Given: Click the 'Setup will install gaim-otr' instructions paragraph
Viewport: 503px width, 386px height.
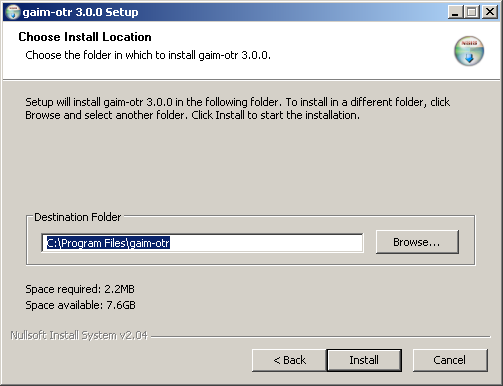Looking at the screenshot, I should pyautogui.click(x=238, y=108).
